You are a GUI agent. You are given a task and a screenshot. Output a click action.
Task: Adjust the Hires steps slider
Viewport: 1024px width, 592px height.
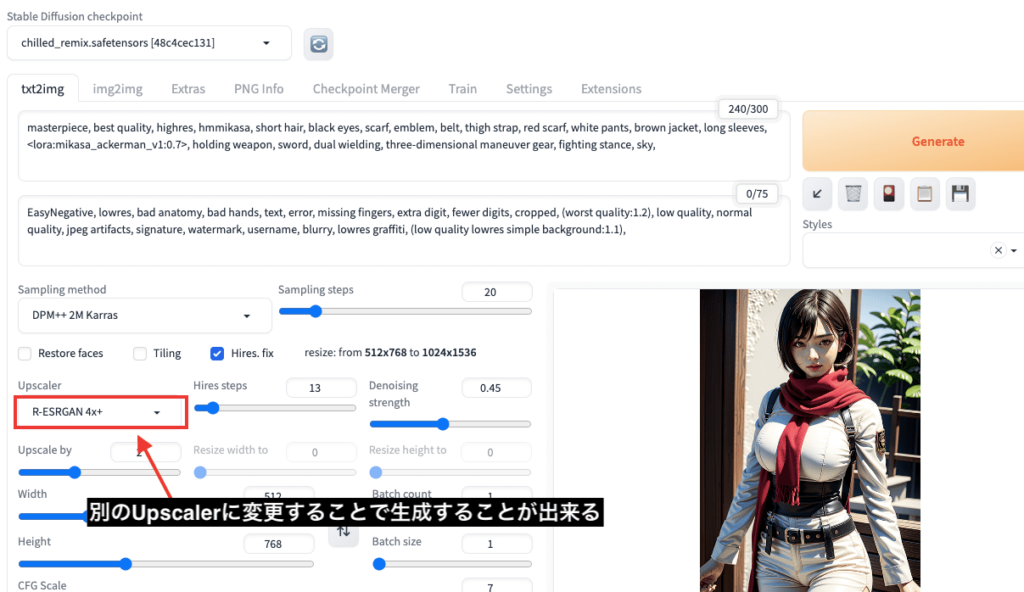click(x=274, y=408)
